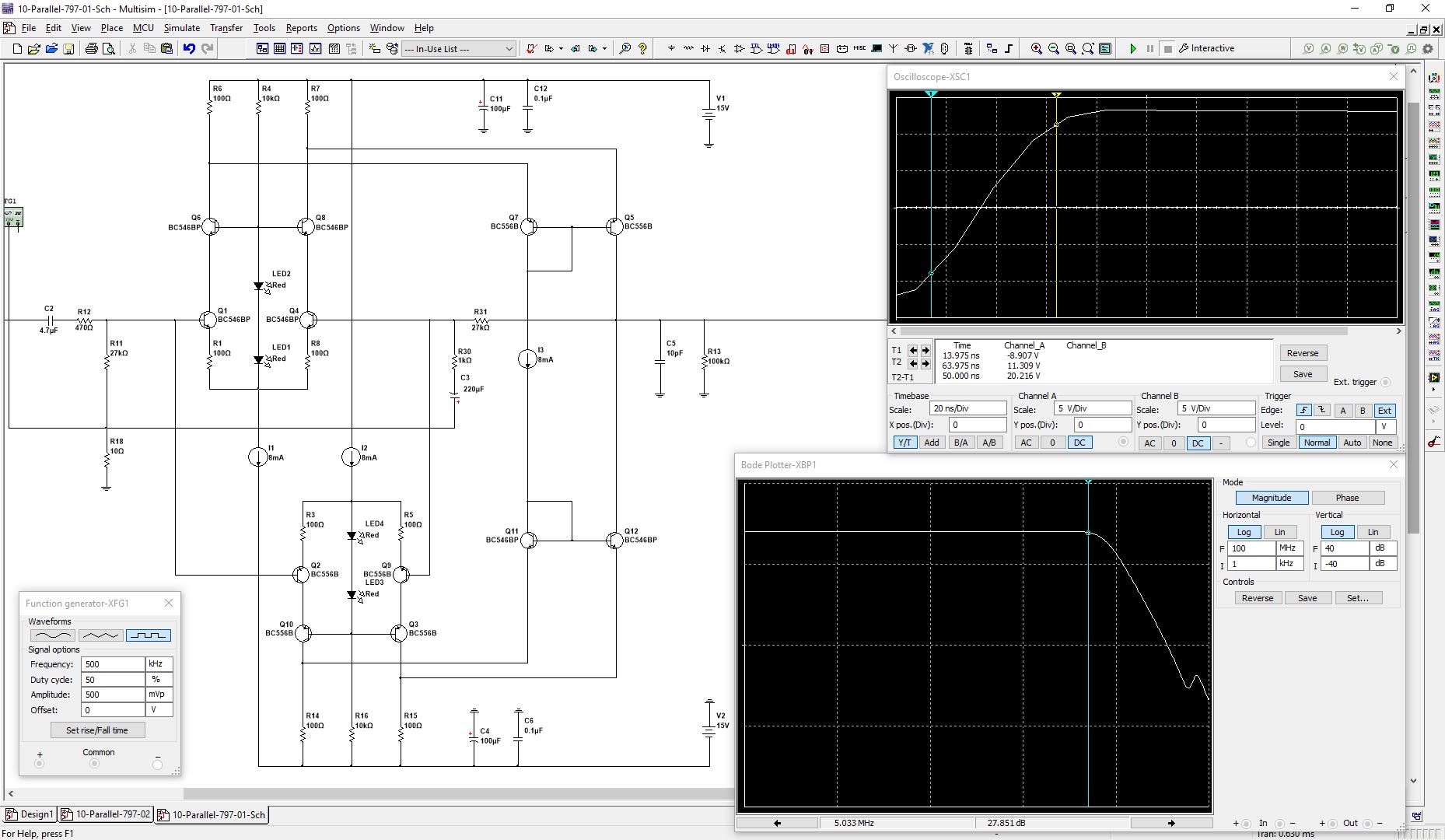Open Bode Plotter Set... dialog
The image size is (1445, 840).
click(x=1358, y=598)
